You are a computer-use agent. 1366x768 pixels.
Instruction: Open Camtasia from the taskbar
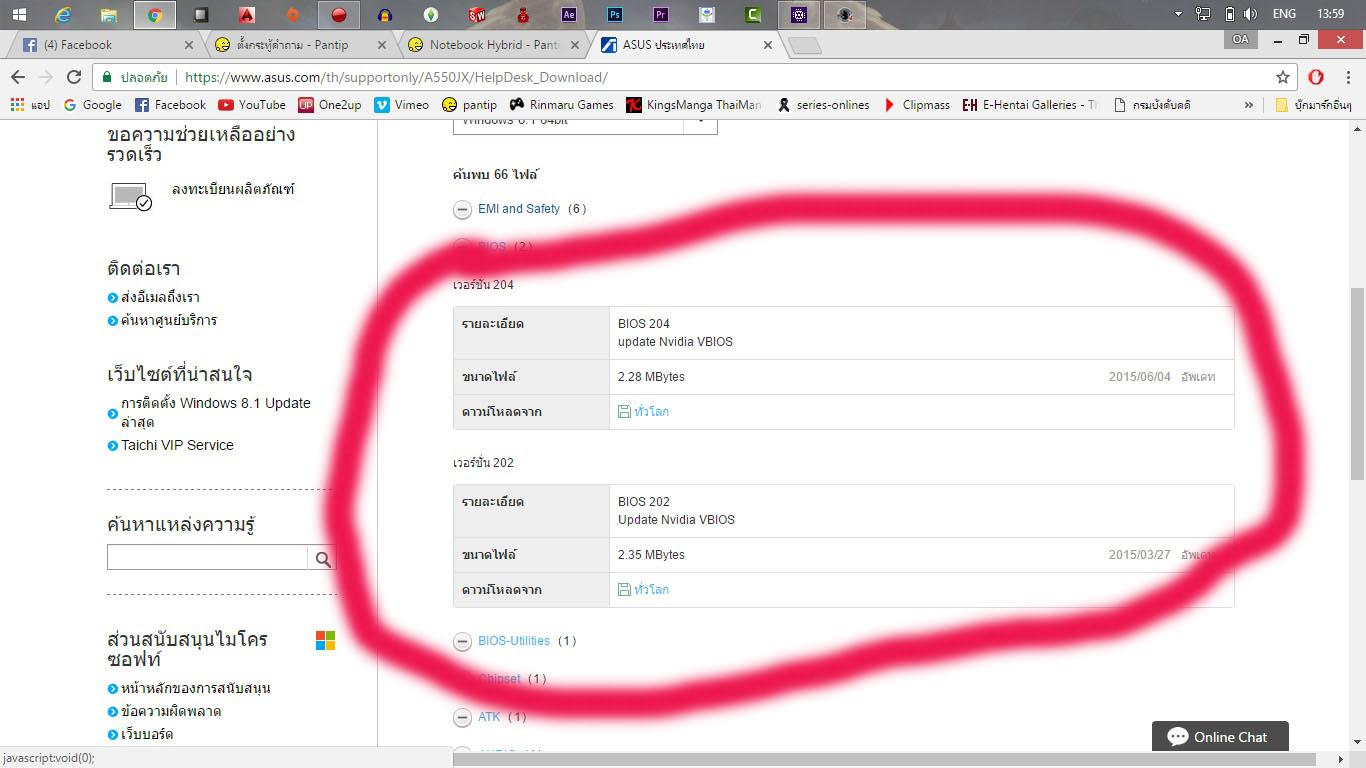[x=754, y=15]
